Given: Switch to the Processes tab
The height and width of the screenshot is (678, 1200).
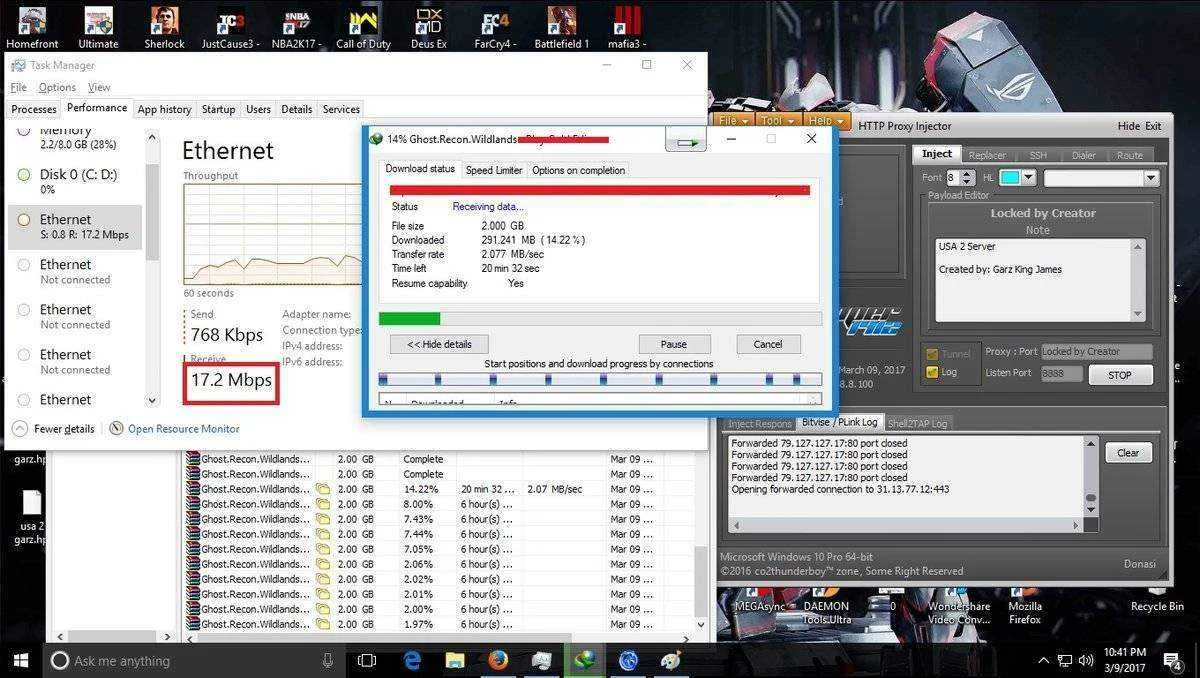Looking at the screenshot, I should (34, 109).
